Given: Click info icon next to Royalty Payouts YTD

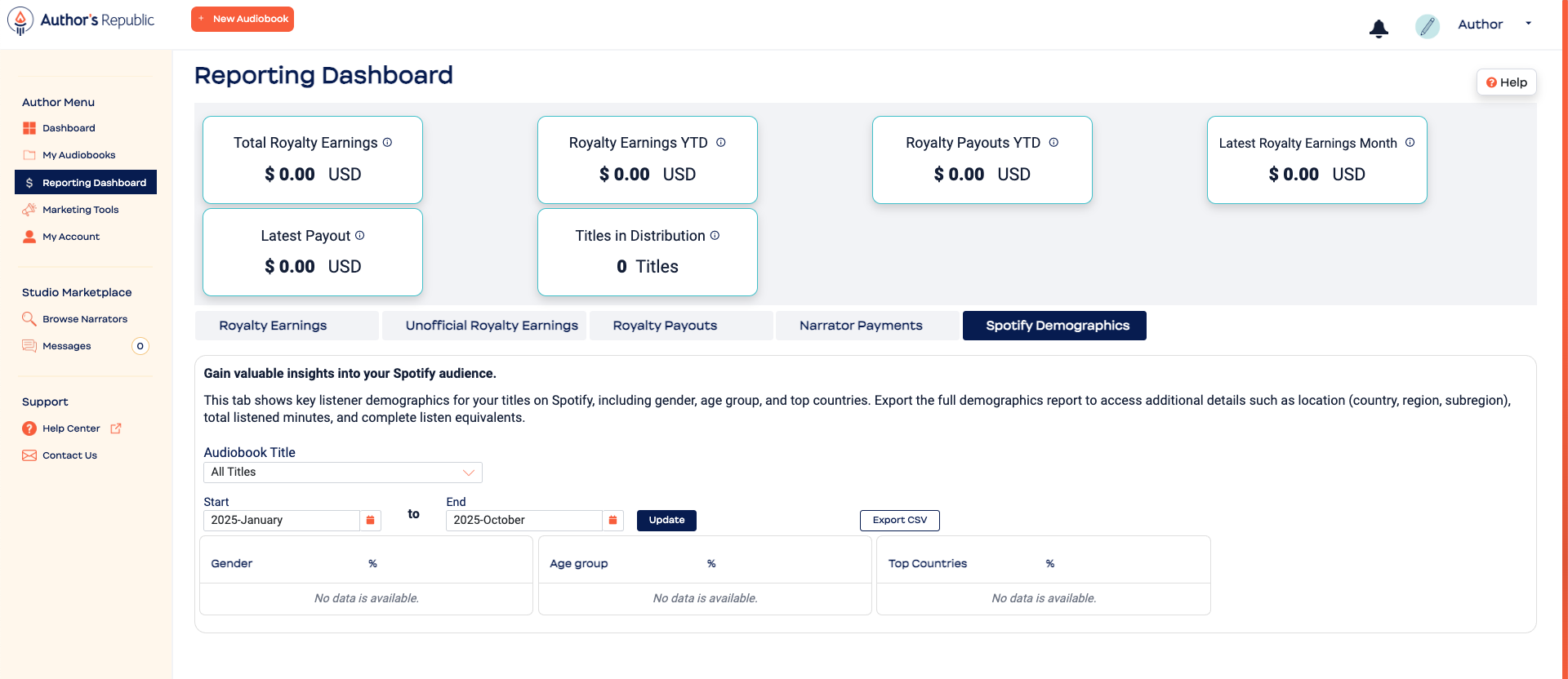Looking at the screenshot, I should pyautogui.click(x=1053, y=142).
